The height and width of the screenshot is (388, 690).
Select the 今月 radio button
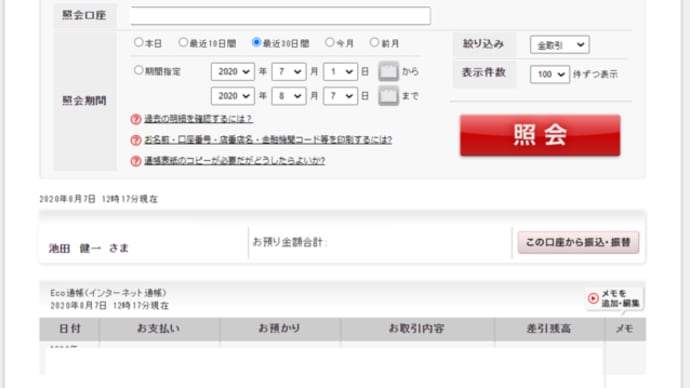[330, 42]
